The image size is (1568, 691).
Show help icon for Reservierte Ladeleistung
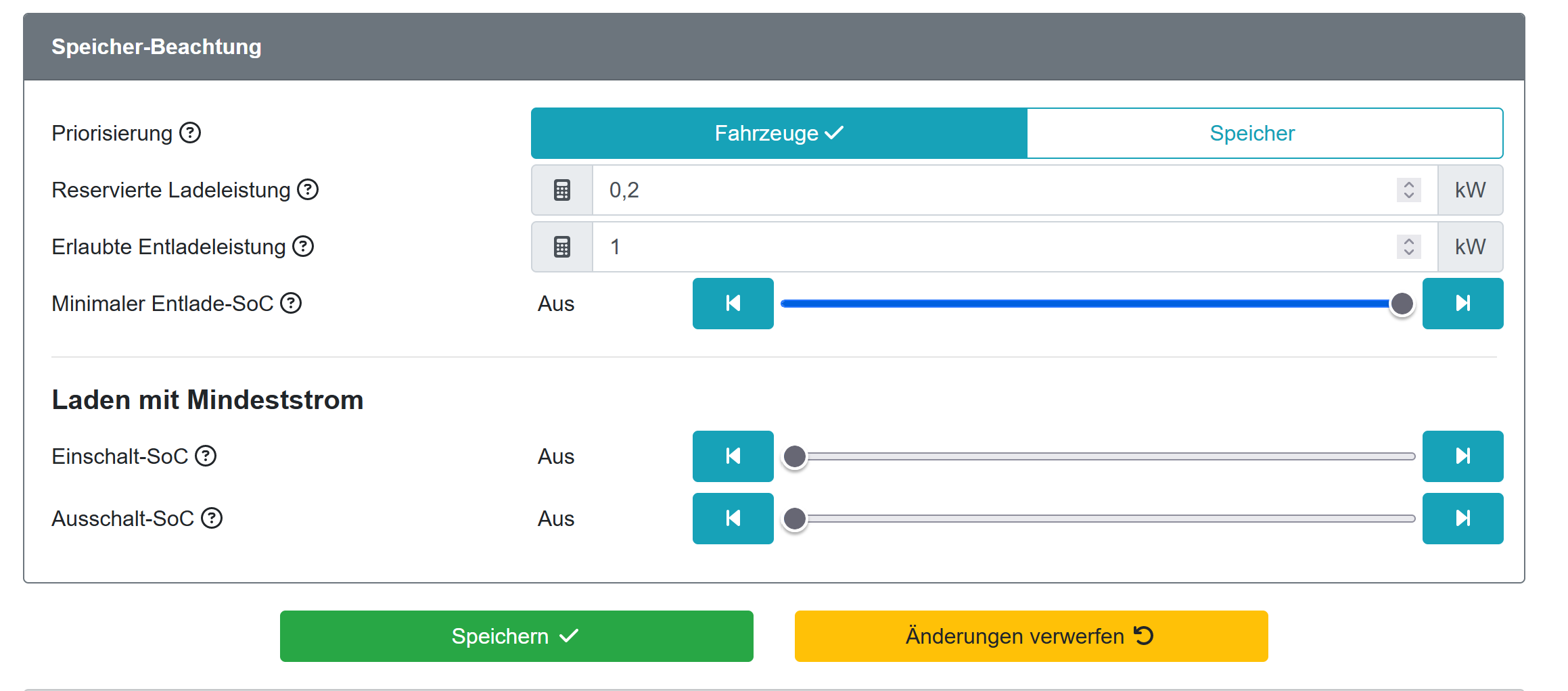tap(308, 190)
